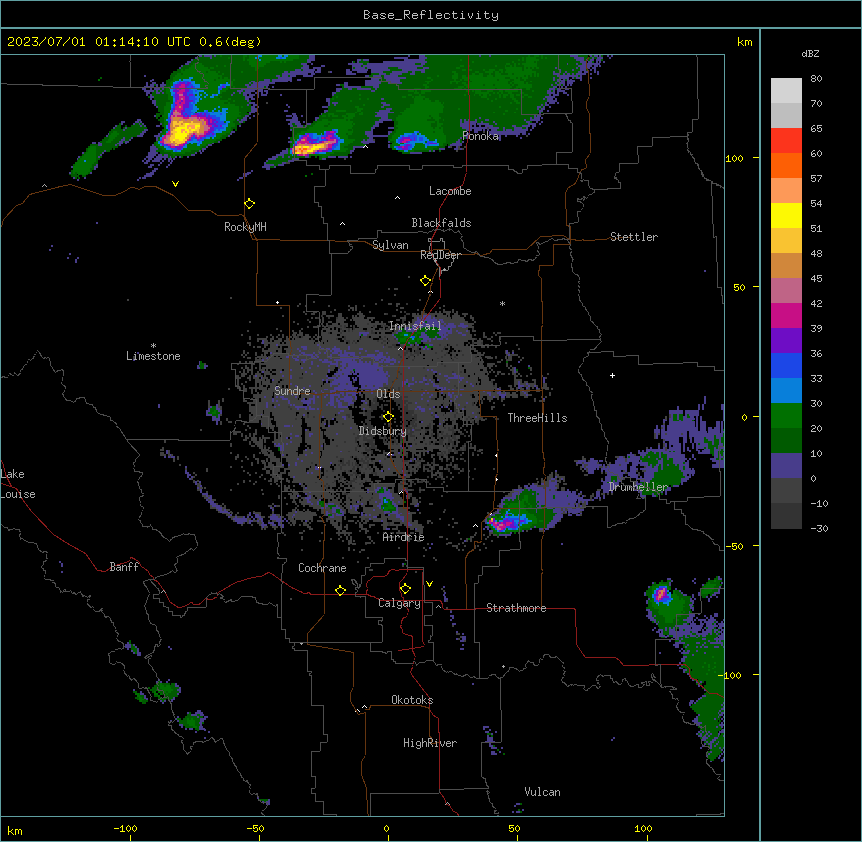The height and width of the screenshot is (842, 862).
Task: Click the Cochrane label
Action: click(322, 568)
